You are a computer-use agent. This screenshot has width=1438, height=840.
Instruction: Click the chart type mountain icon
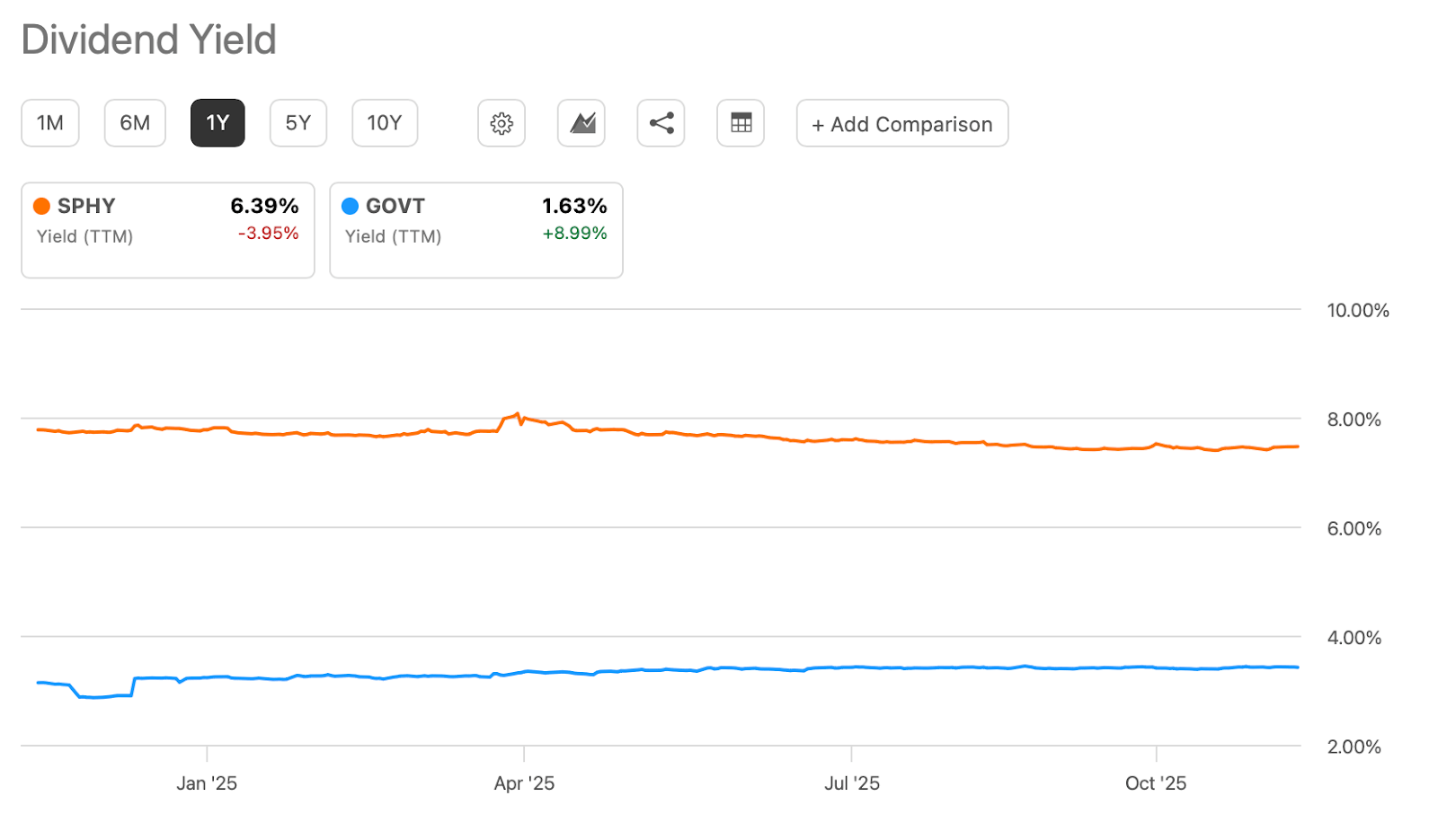pos(581,123)
